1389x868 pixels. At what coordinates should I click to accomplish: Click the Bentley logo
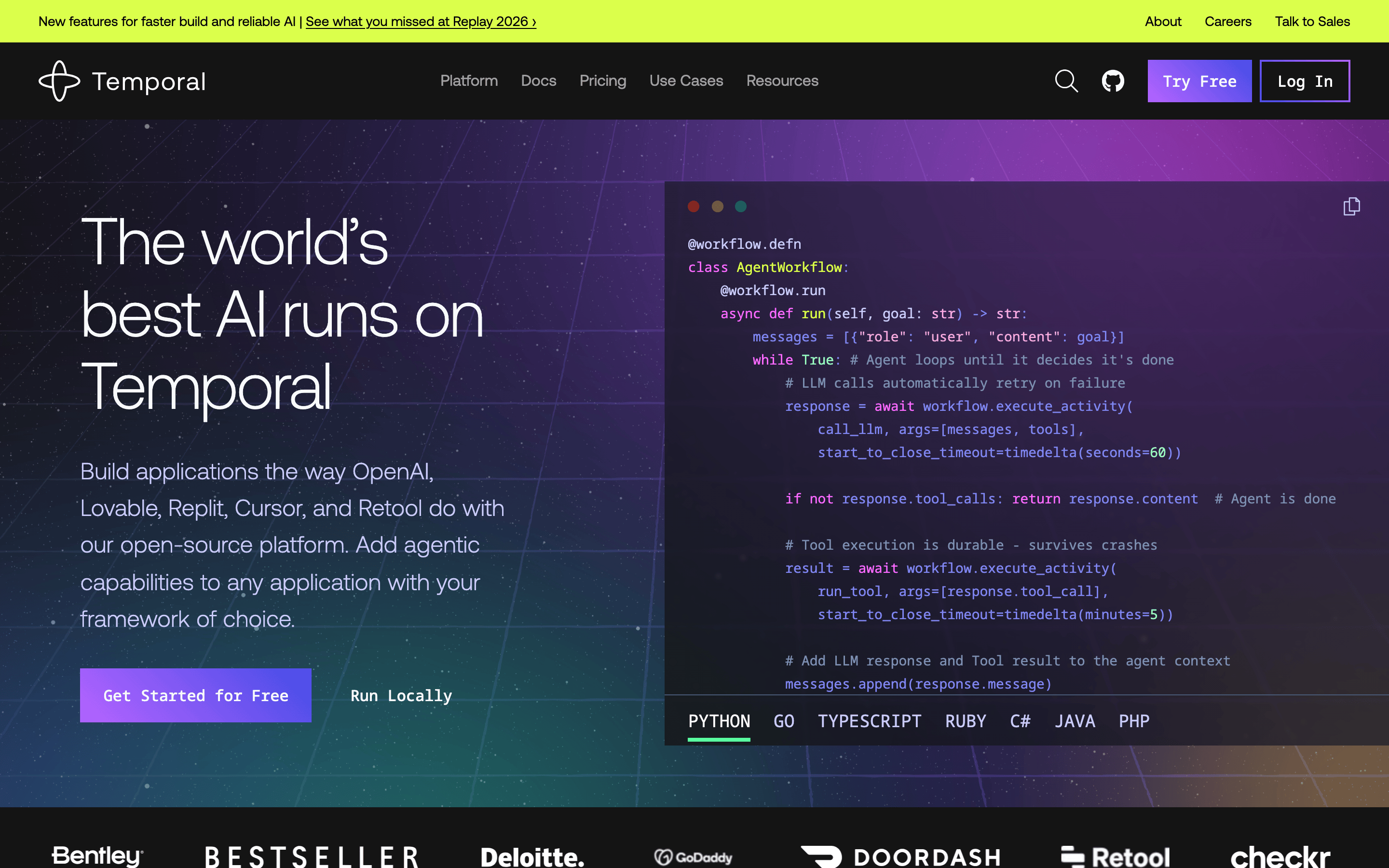tap(97, 855)
